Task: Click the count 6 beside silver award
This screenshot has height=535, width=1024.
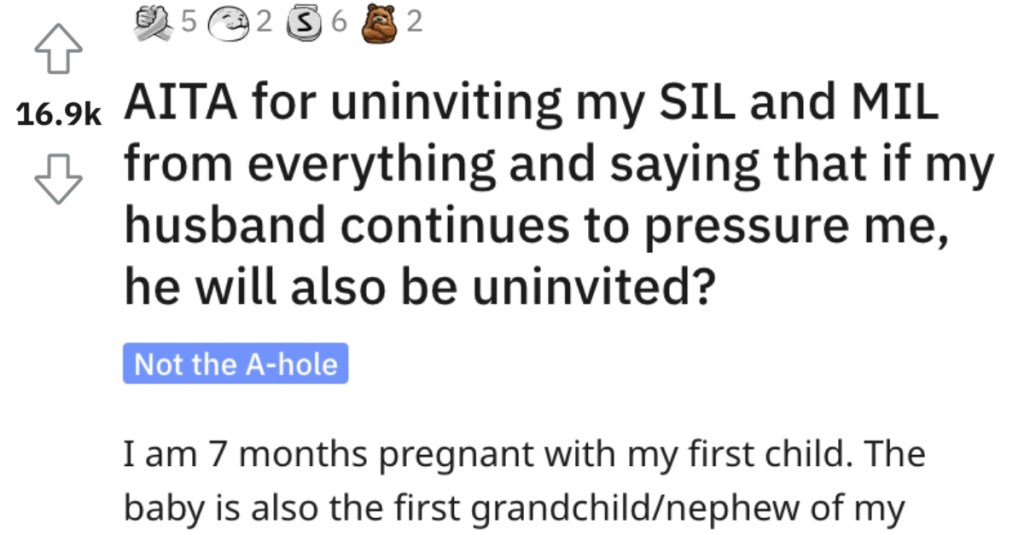Action: pos(338,22)
